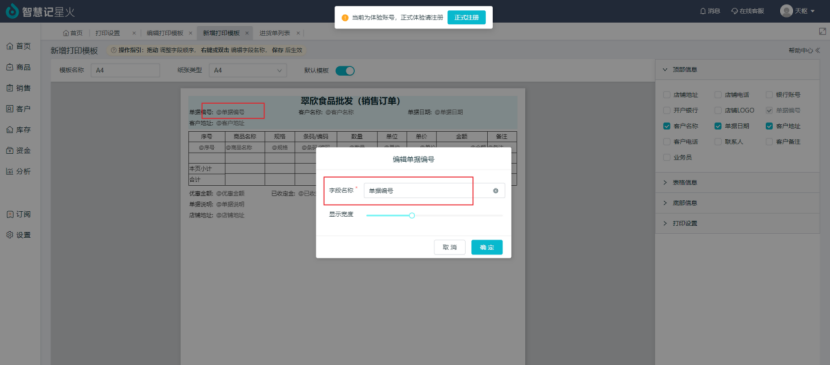
Task: Click the 确定 button in dialog
Action: [x=487, y=247]
